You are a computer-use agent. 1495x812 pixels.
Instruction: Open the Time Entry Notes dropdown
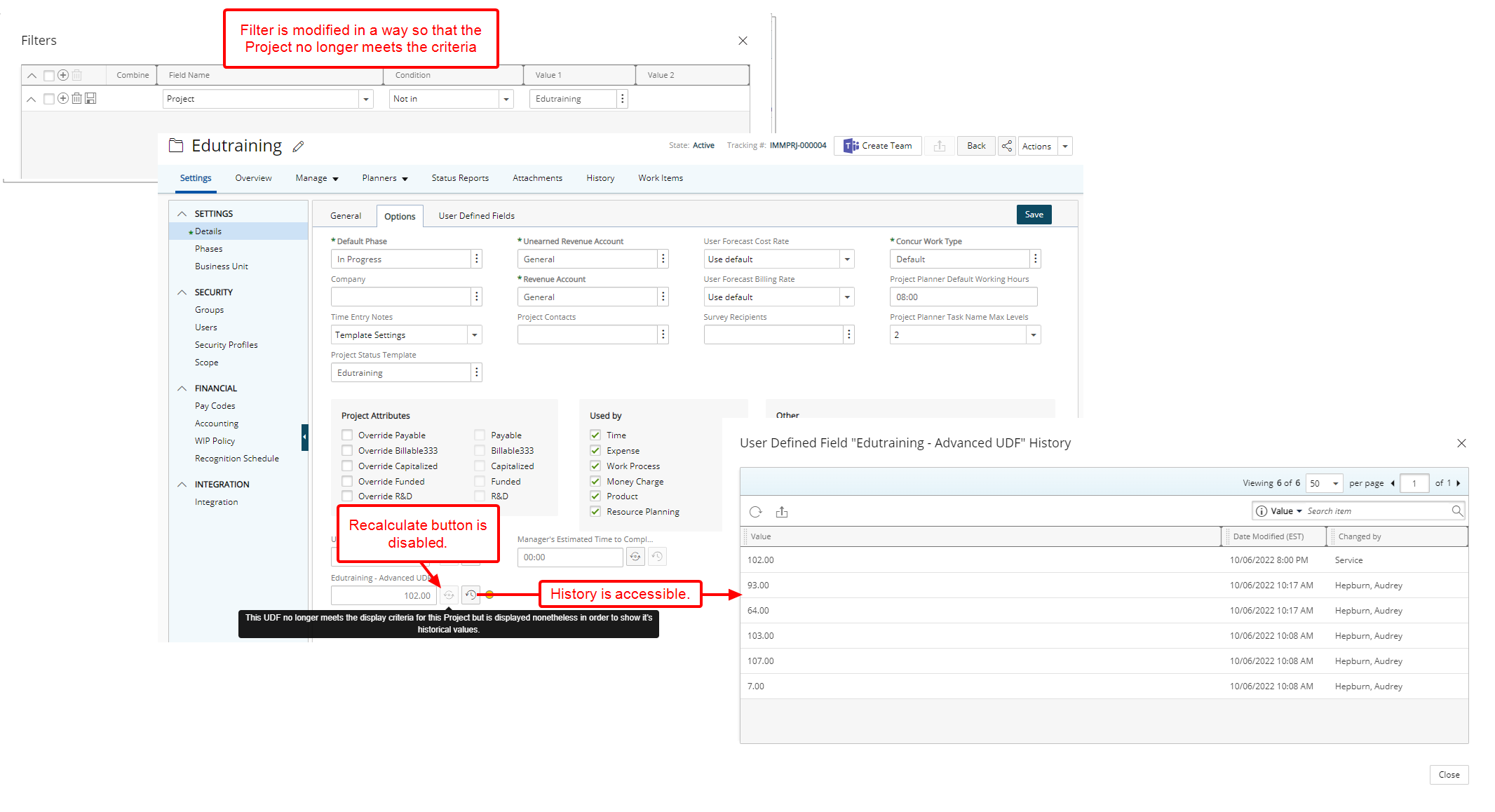coord(475,334)
